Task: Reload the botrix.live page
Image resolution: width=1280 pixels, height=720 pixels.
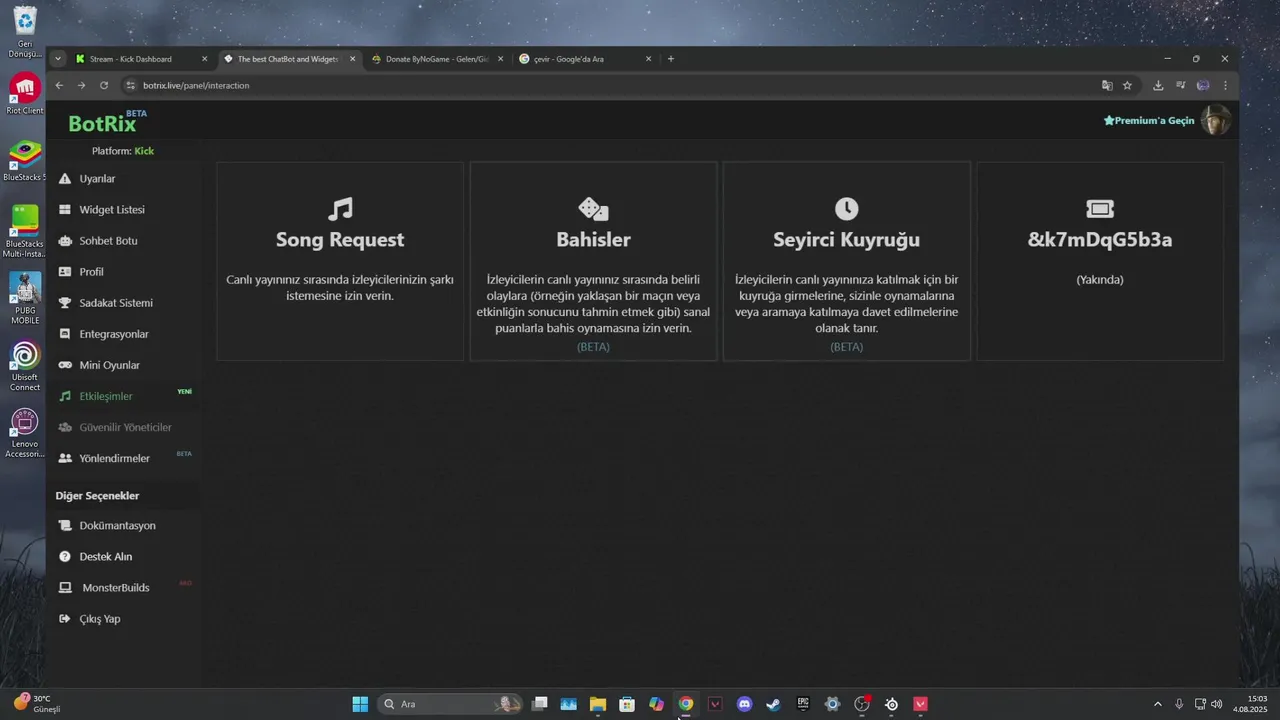Action: (x=104, y=86)
